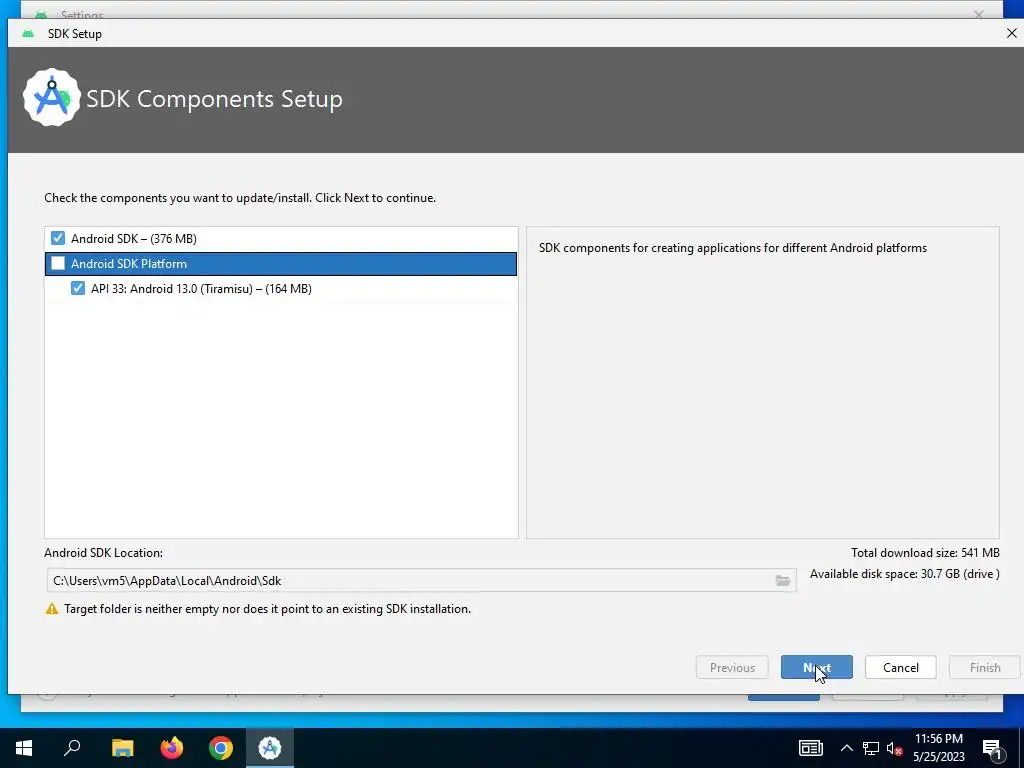The image size is (1024, 768).
Task: Open the muted volume tray icon
Action: (x=894, y=748)
